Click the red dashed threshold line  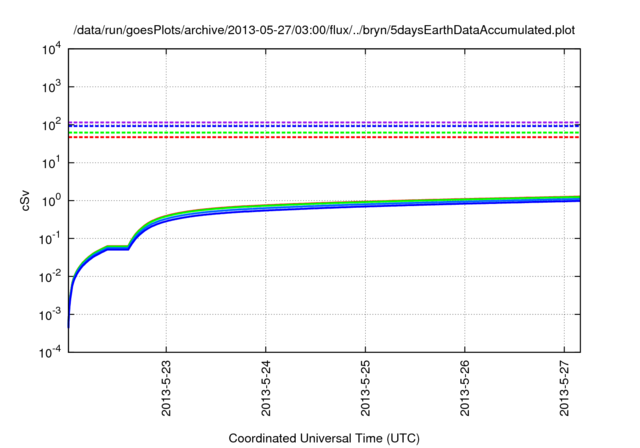pyautogui.click(x=324, y=137)
